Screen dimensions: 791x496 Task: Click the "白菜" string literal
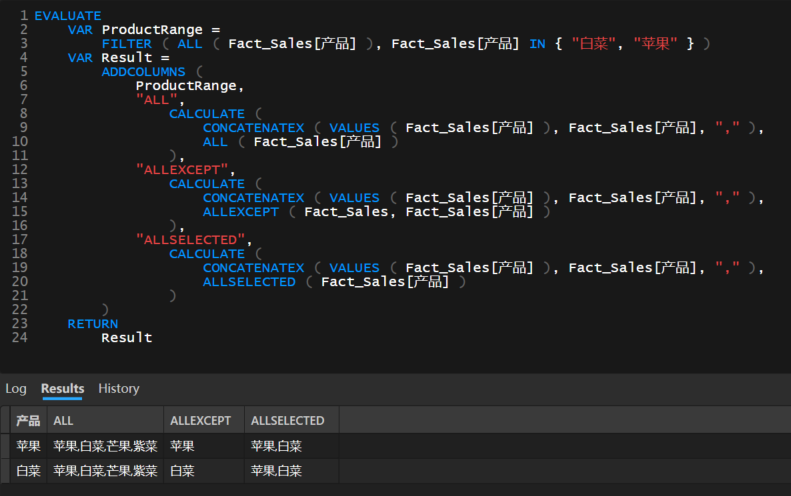click(594, 44)
